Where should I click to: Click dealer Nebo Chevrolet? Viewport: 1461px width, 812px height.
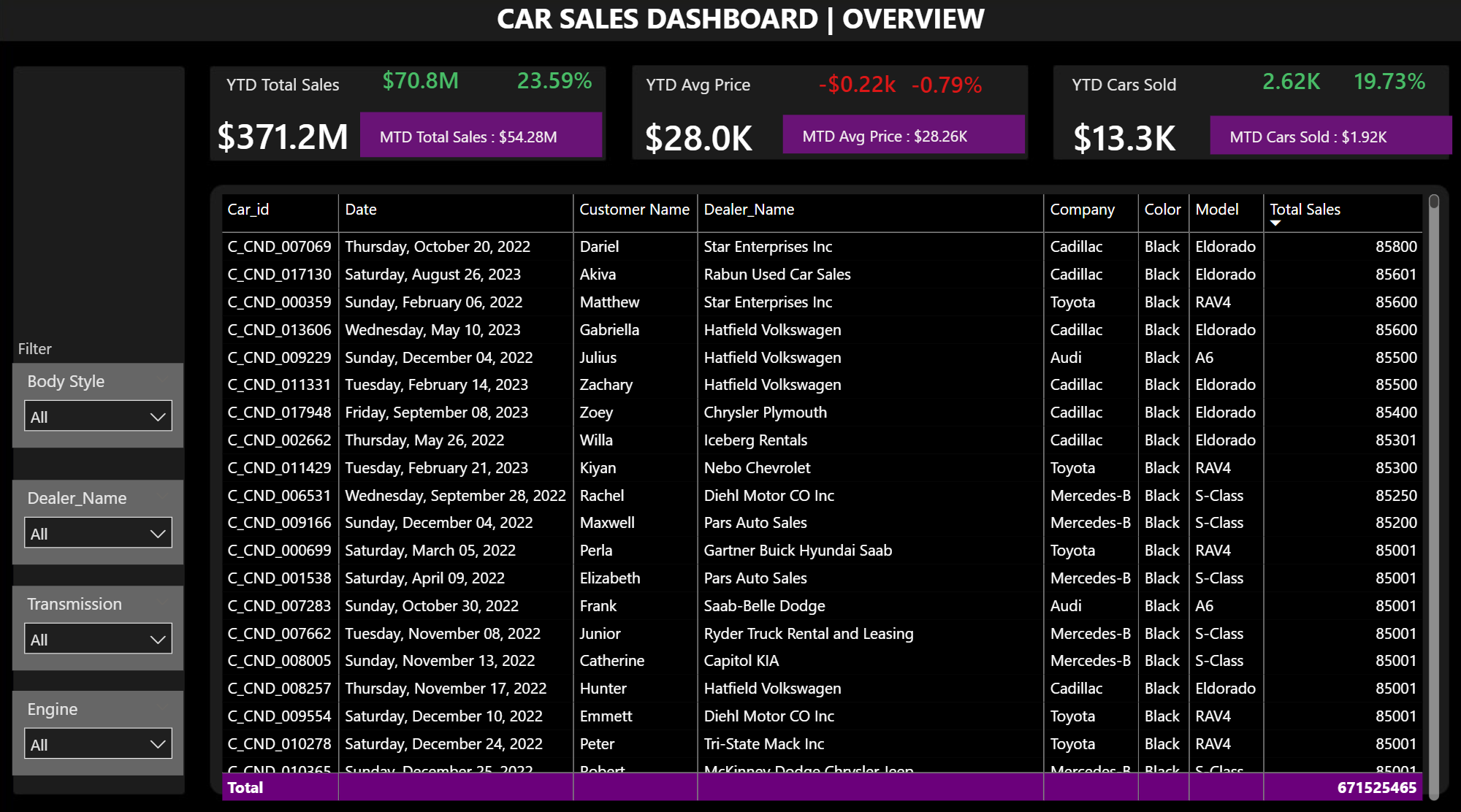point(757,468)
